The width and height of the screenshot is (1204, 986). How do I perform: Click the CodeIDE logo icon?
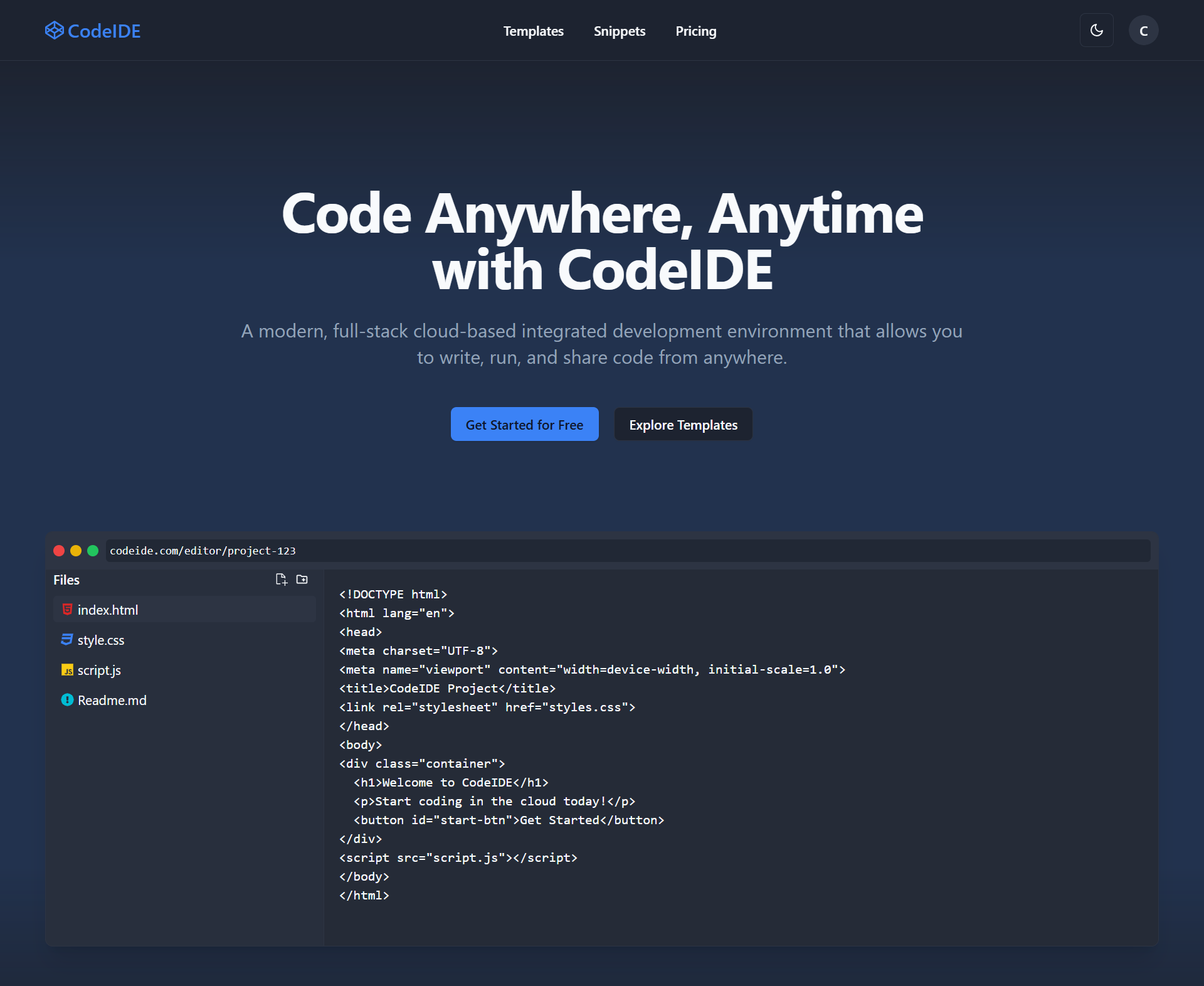point(55,30)
